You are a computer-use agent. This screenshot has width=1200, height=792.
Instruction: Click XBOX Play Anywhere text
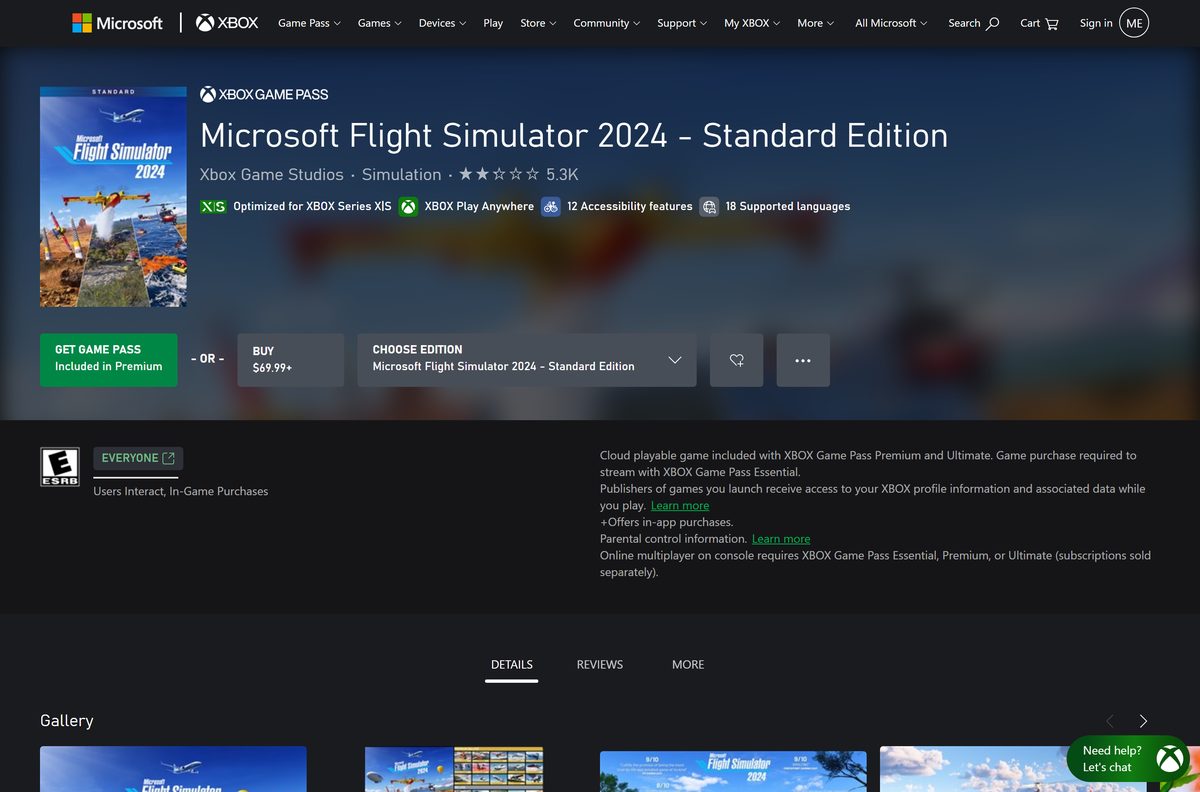[x=479, y=206]
